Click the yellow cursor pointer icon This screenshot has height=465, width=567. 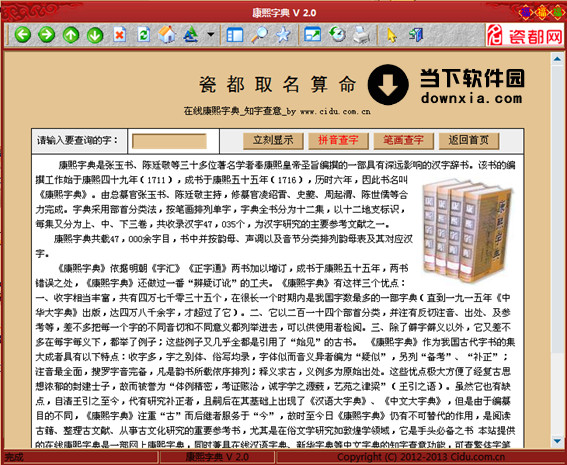(391, 36)
